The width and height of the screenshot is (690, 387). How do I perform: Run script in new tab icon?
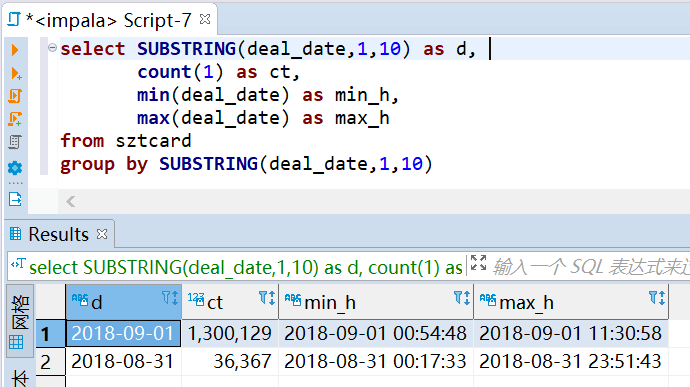(x=15, y=119)
